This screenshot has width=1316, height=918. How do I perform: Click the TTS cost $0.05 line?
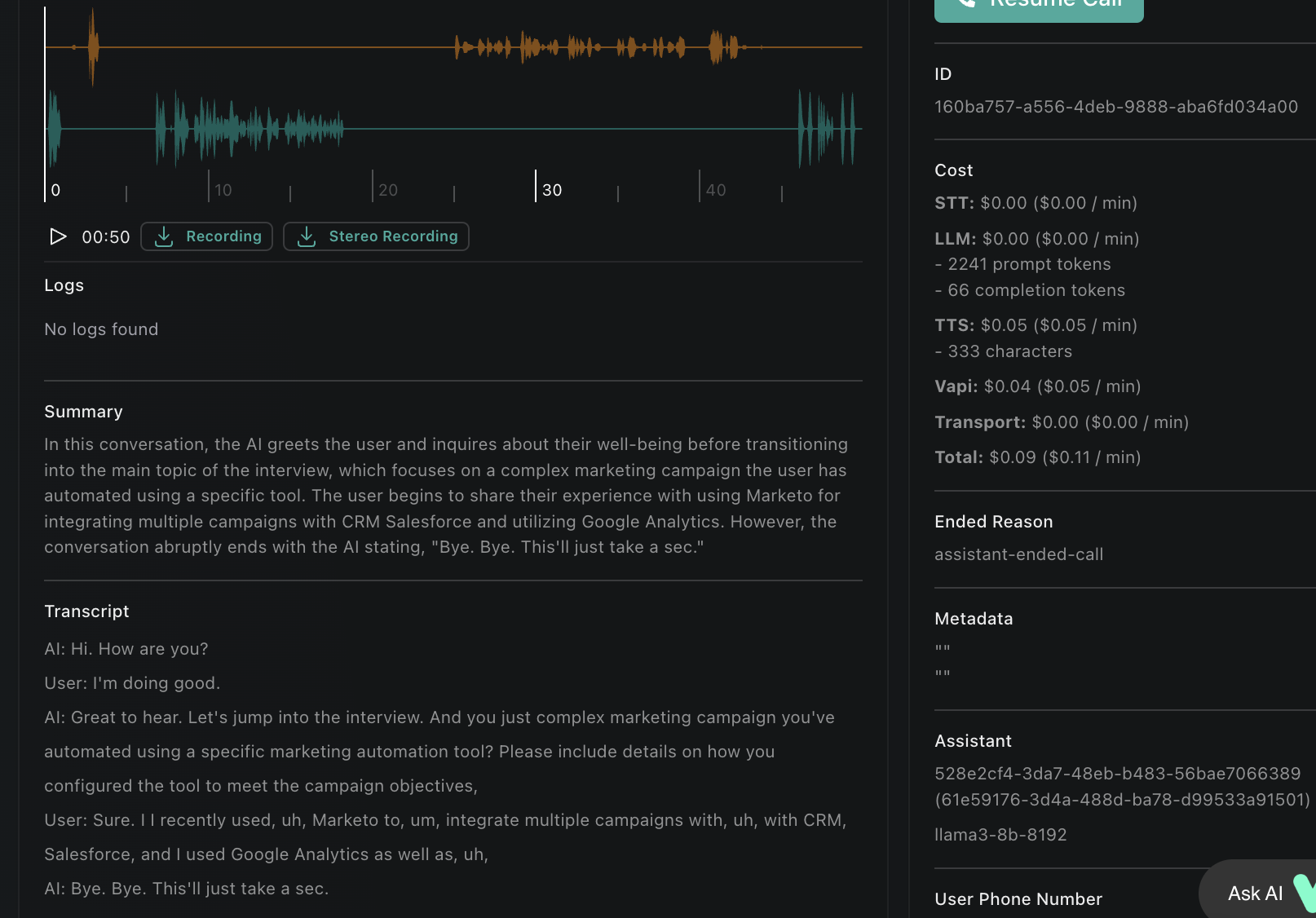1036,325
